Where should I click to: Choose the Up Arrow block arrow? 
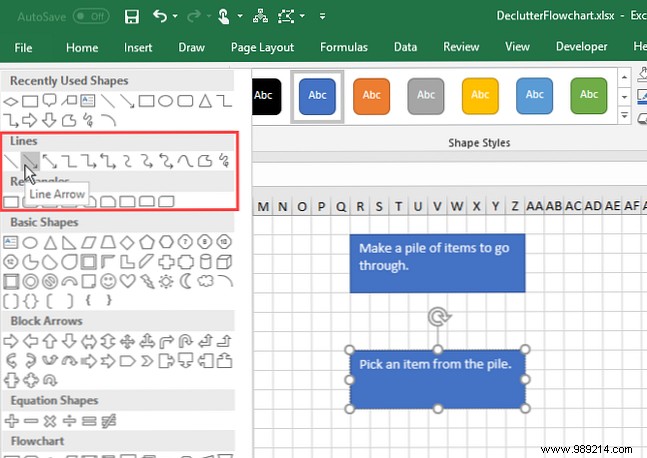pos(50,341)
